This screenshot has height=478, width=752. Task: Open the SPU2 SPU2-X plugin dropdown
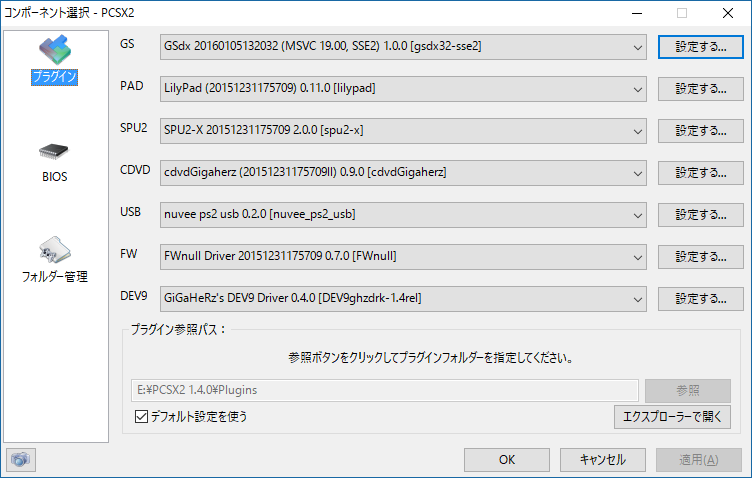(403, 131)
